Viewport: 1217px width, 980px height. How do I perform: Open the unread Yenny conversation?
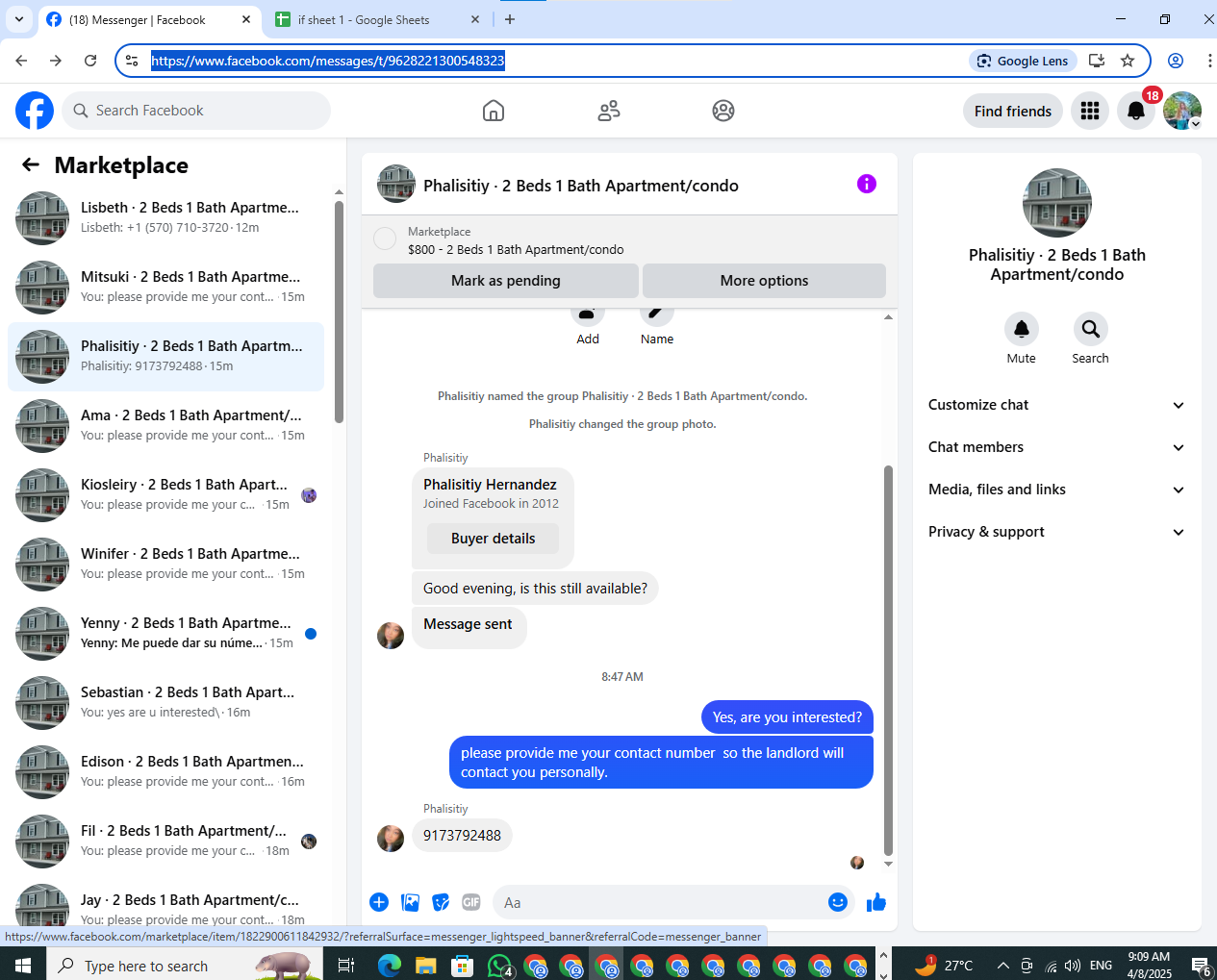(x=165, y=634)
